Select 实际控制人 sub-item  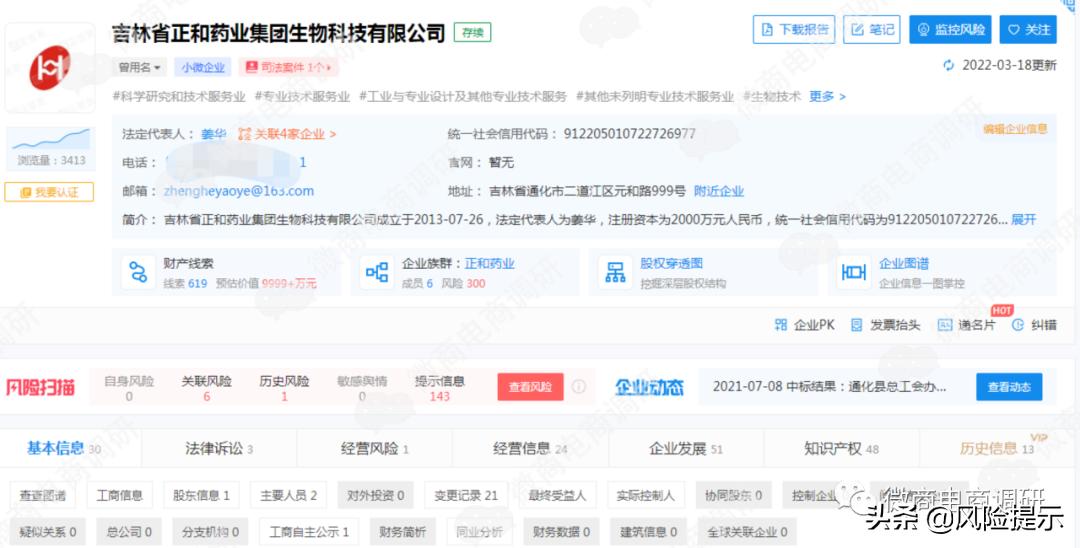pos(645,495)
